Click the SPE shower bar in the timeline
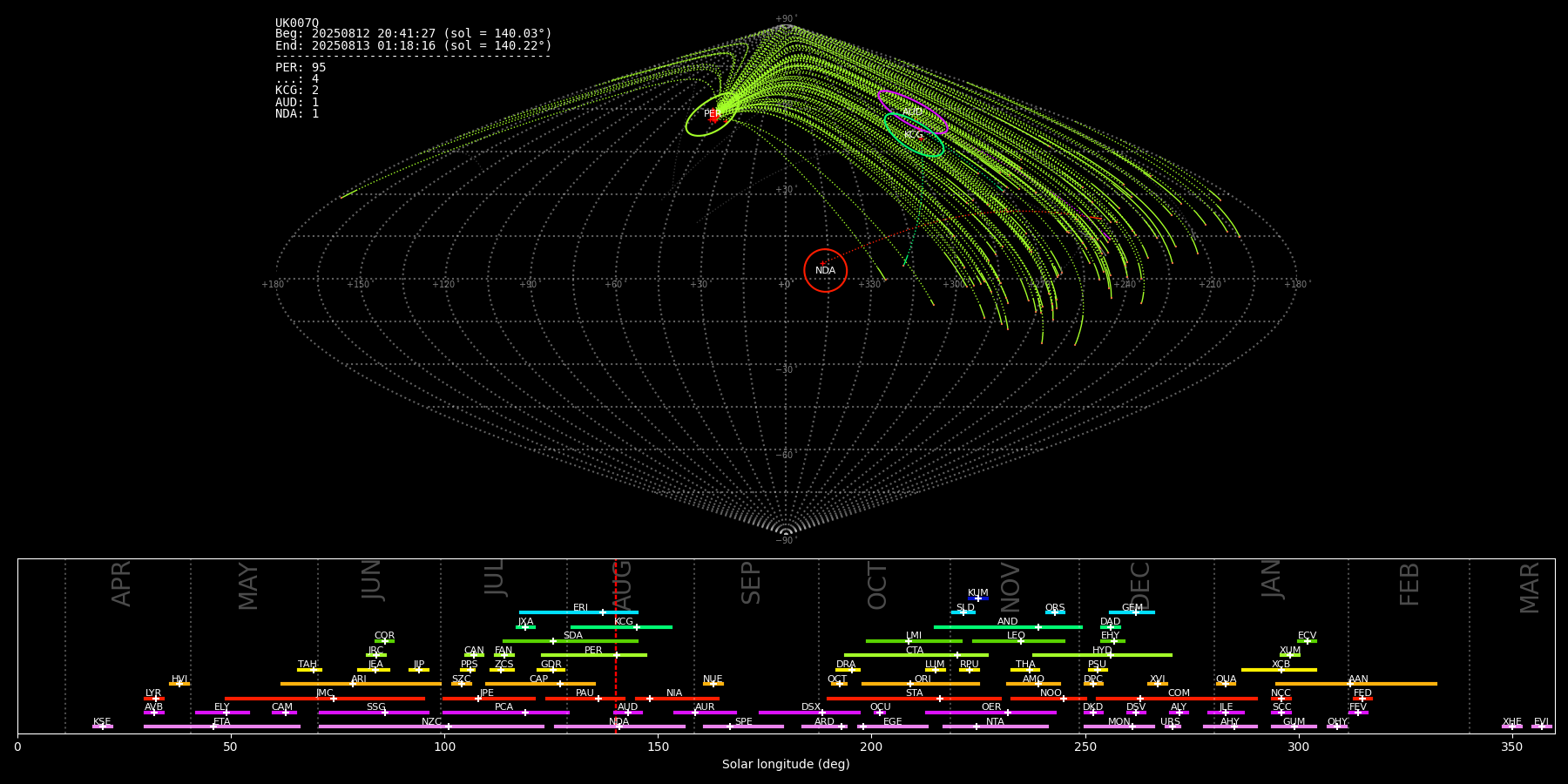This screenshot has width=1568, height=784. click(x=743, y=727)
